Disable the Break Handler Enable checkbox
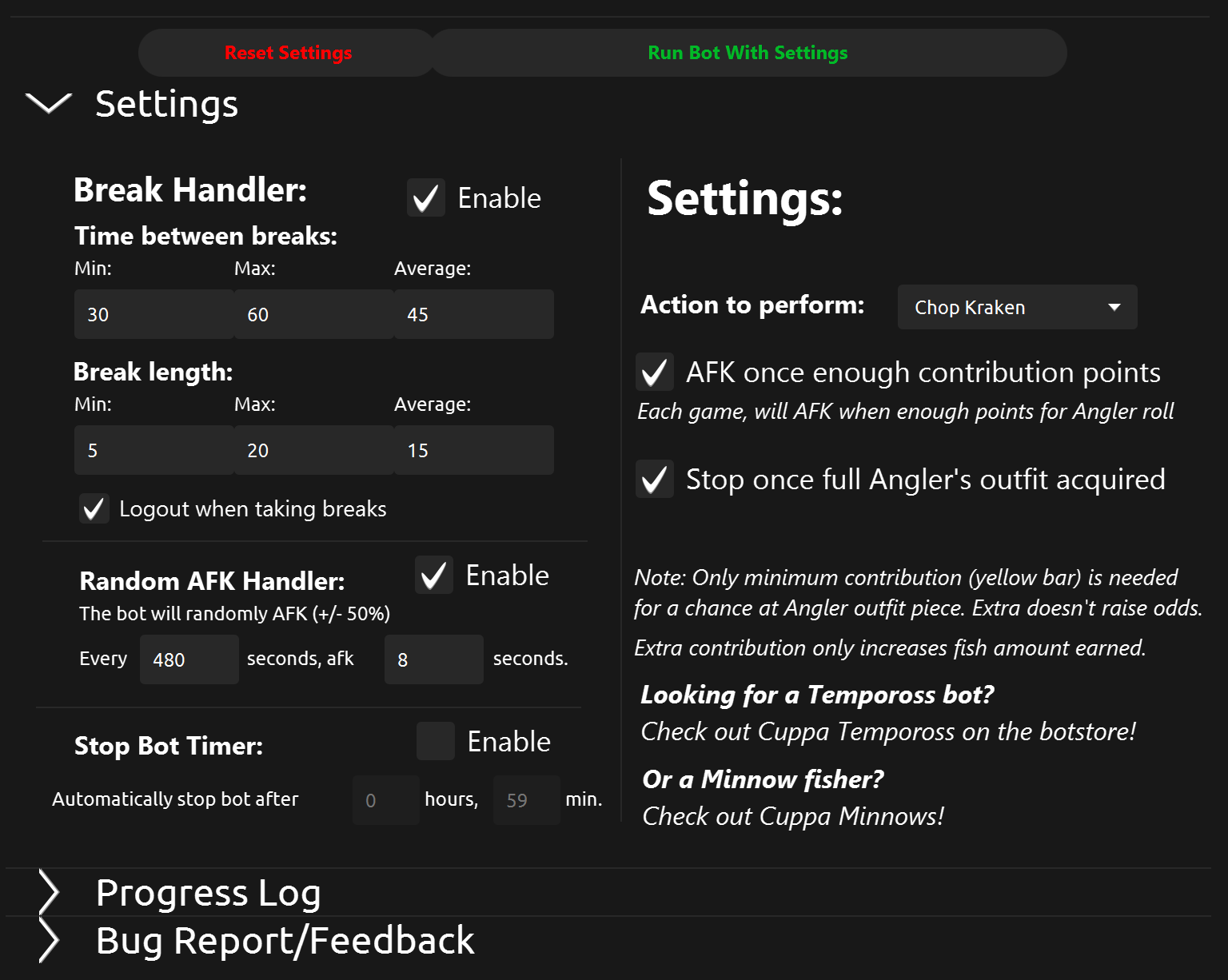 (x=426, y=197)
